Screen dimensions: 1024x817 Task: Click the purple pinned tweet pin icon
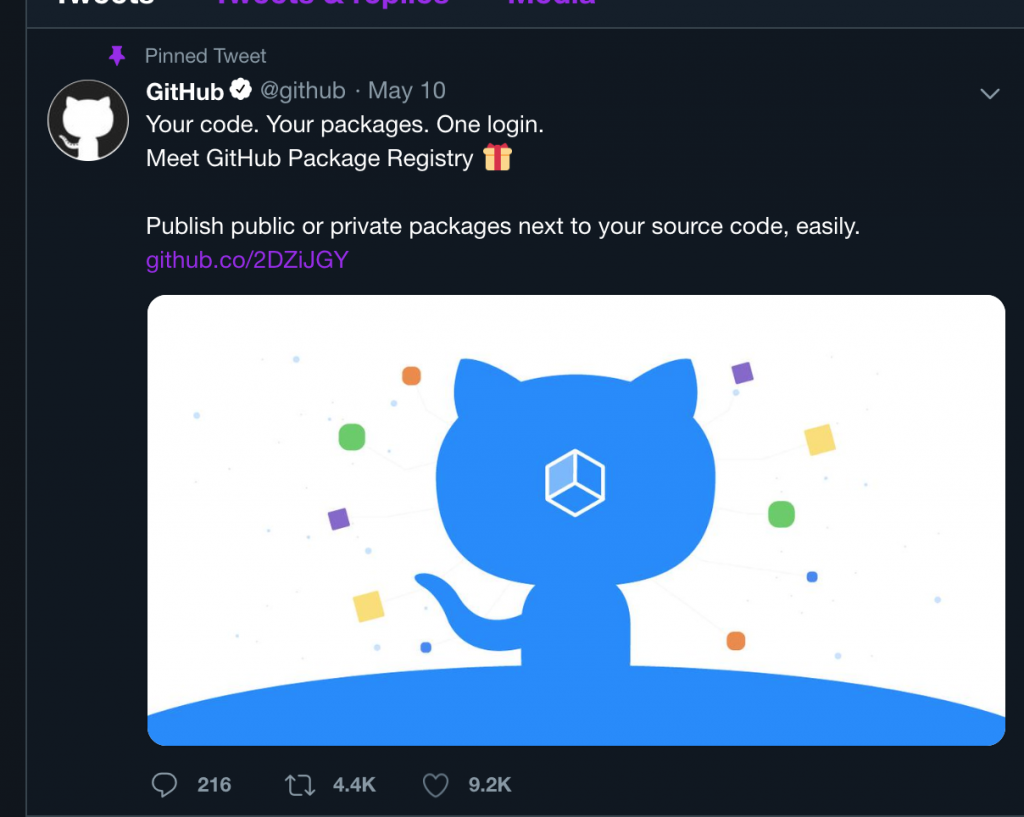point(119,56)
